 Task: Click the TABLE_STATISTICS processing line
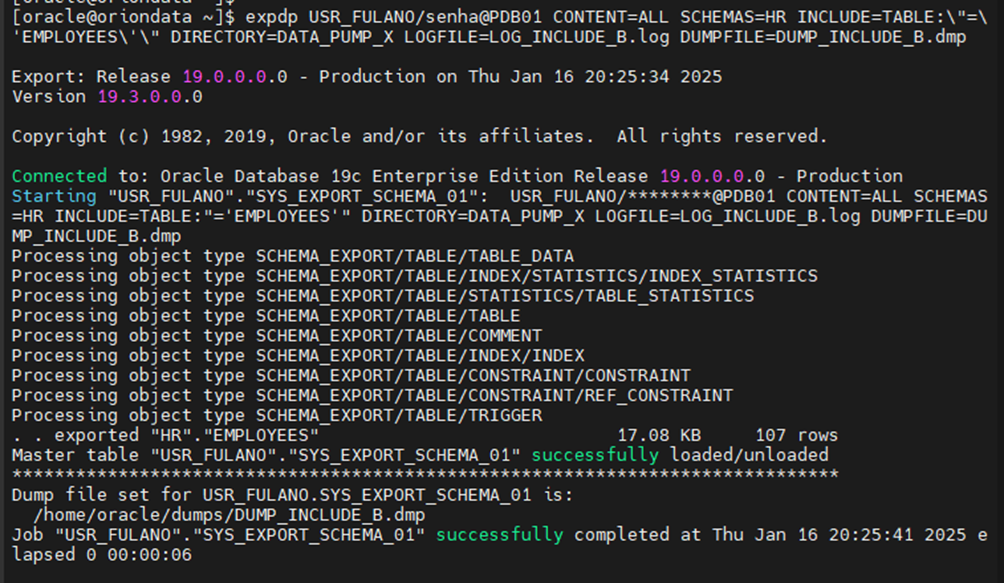tap(382, 296)
